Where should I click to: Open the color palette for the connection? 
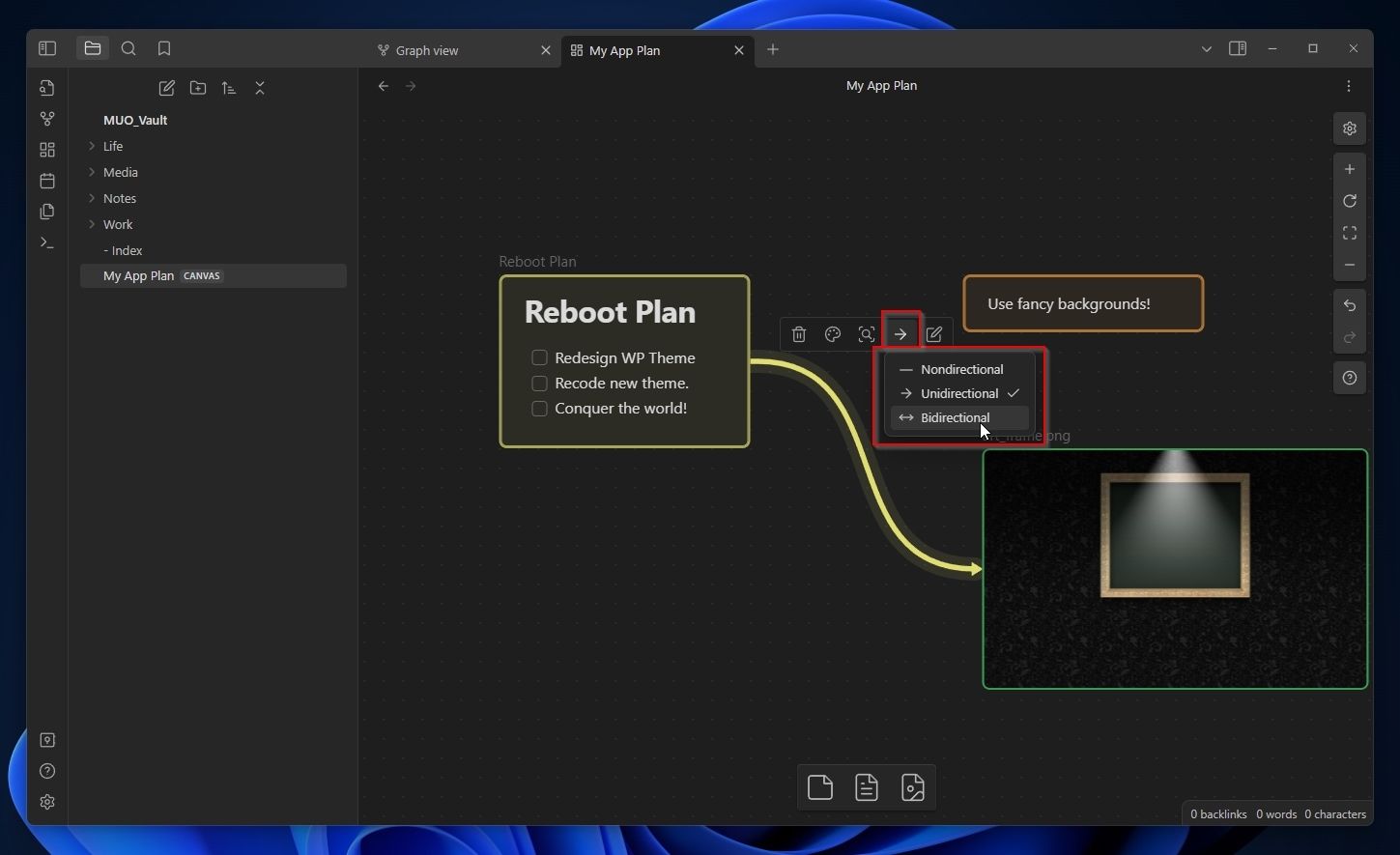pyautogui.click(x=833, y=334)
